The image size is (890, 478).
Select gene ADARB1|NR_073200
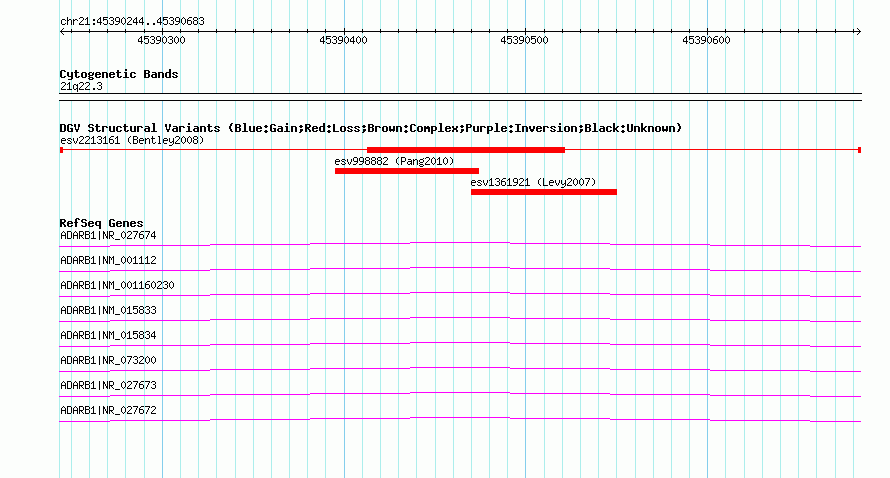click(x=108, y=360)
